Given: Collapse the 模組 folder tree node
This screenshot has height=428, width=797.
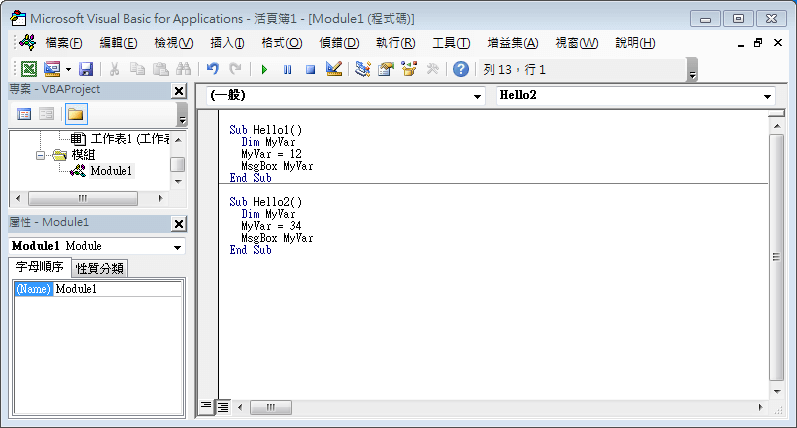Looking at the screenshot, I should 41,155.
